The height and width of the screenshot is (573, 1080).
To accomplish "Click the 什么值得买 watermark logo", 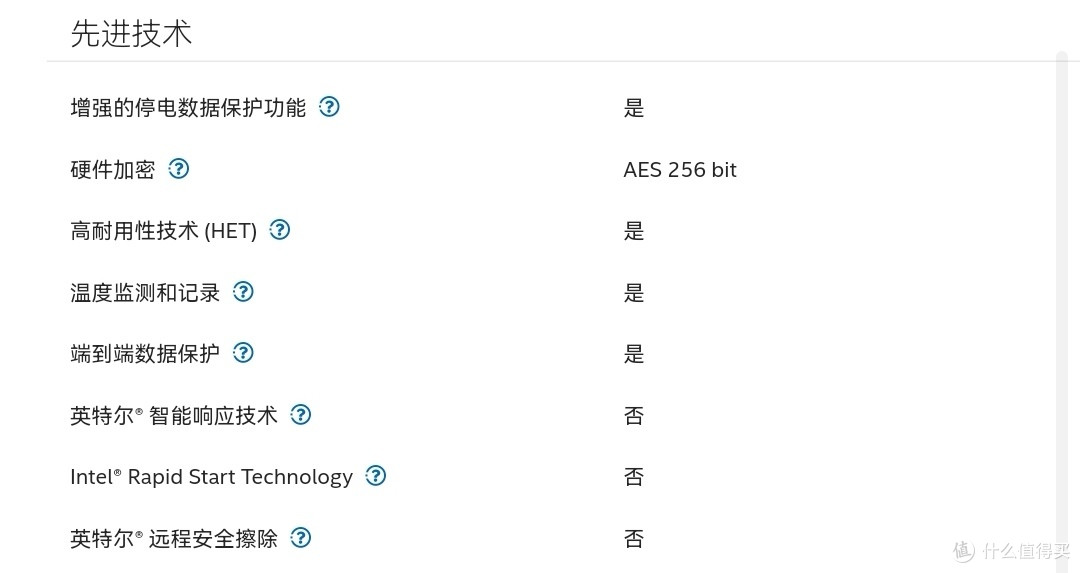I will (1012, 550).
